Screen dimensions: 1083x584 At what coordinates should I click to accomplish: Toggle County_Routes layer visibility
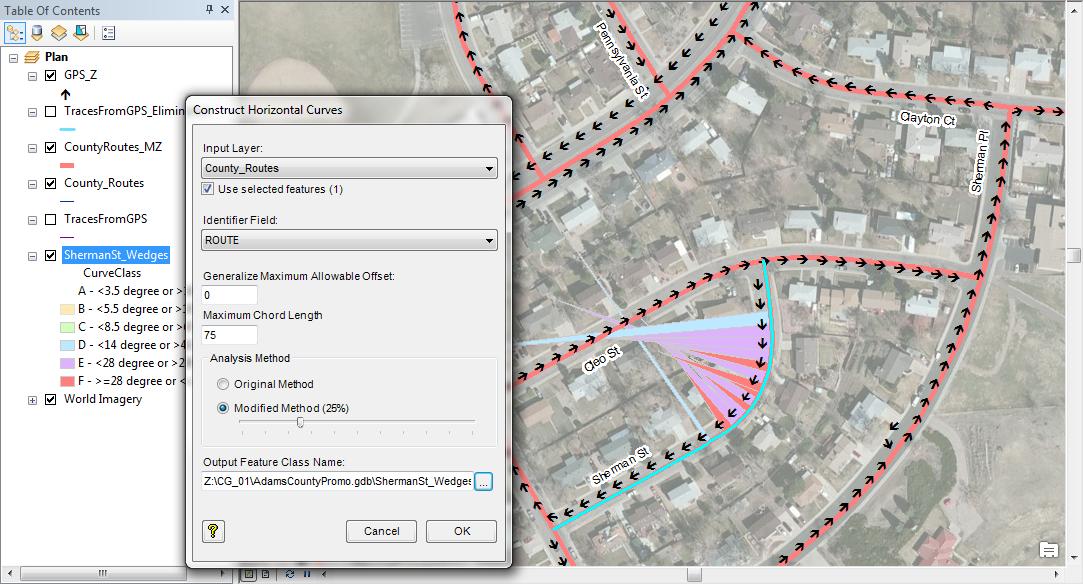pos(50,183)
